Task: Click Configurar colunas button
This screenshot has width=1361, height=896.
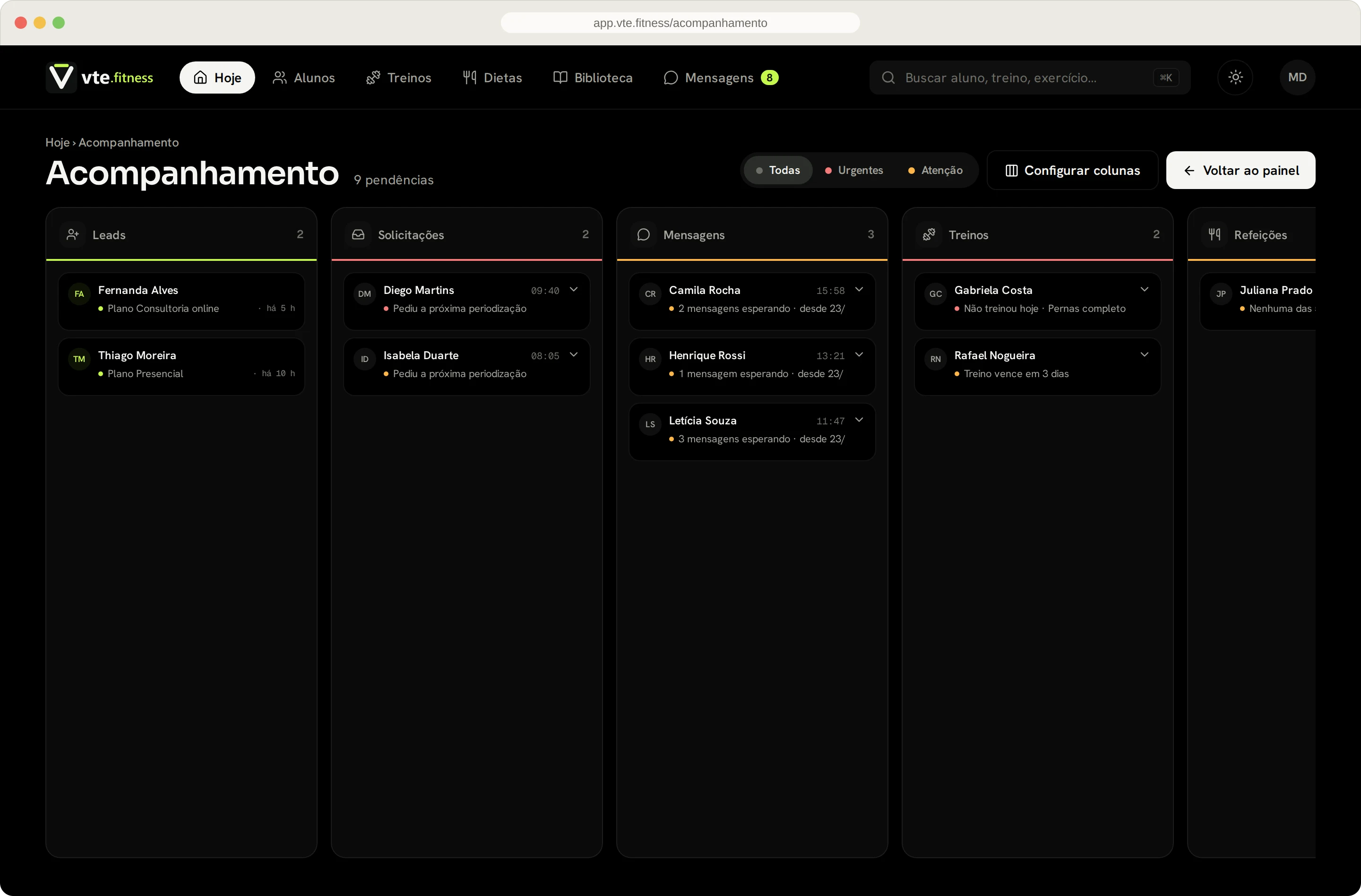Action: click(1072, 171)
